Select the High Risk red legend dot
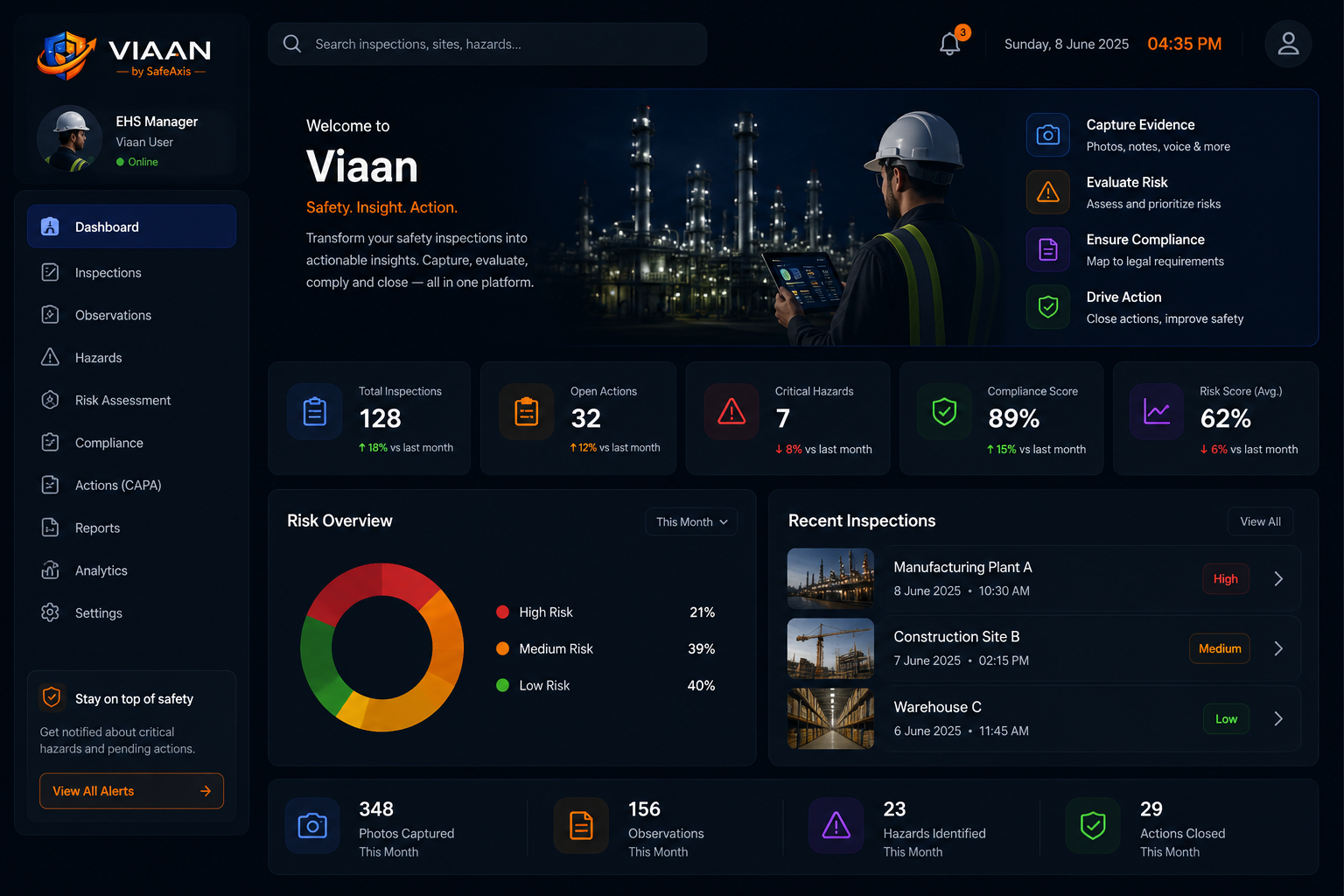1344x896 pixels. (x=502, y=612)
